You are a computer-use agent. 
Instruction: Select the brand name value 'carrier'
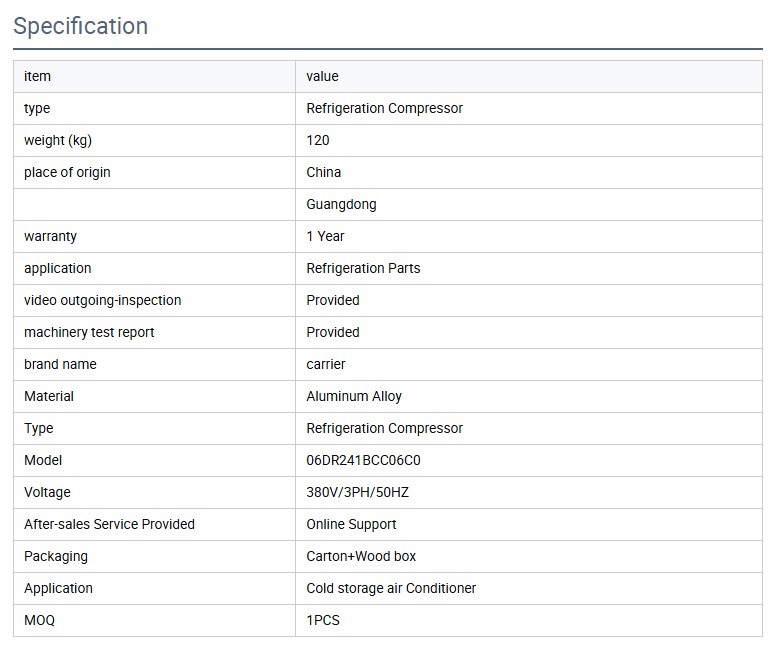pyautogui.click(x=326, y=364)
